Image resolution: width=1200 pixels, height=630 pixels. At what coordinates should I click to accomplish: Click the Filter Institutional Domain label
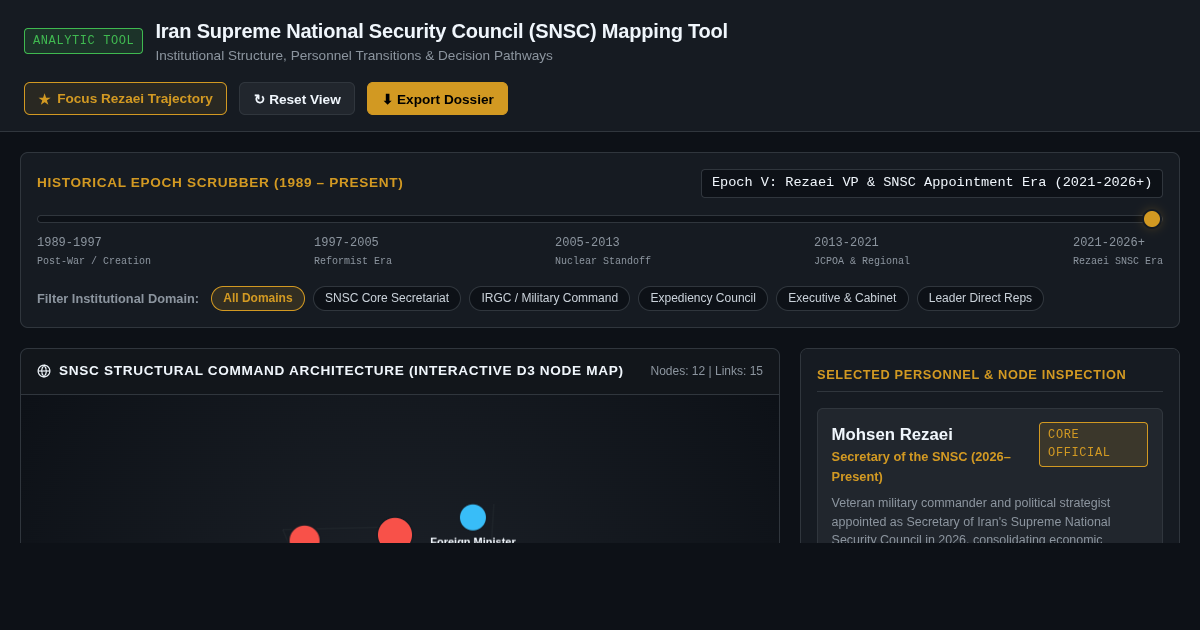[x=118, y=298]
